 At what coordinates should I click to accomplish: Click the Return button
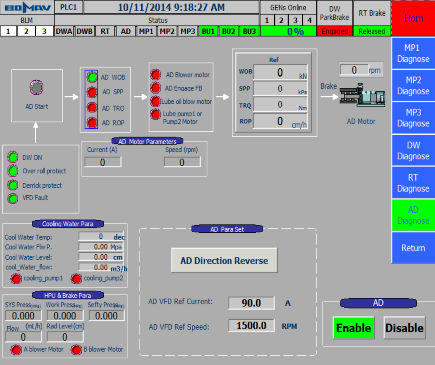[x=413, y=248]
